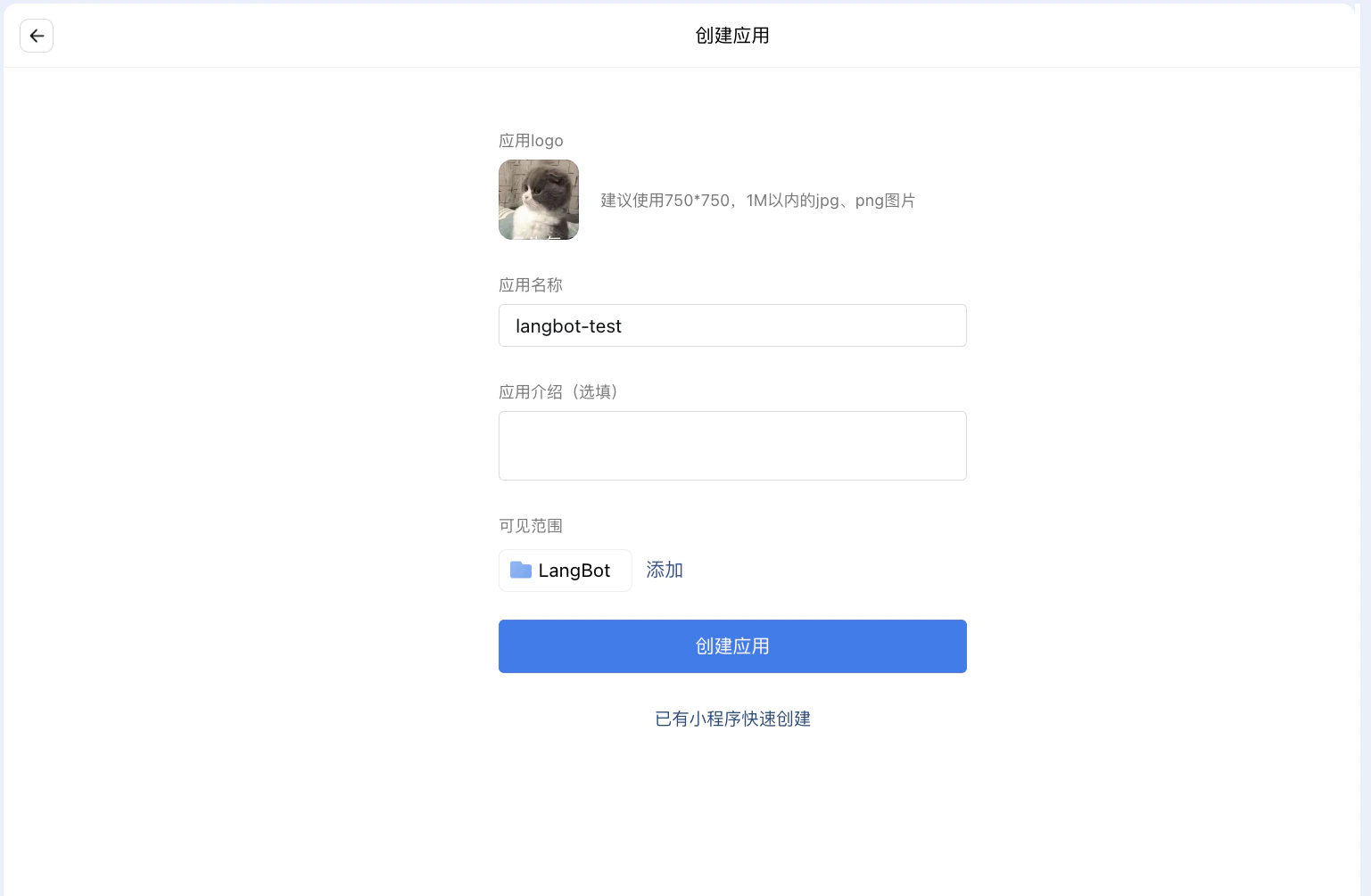Select the 可见范围 section label
Screen dimensions: 1371x896
pyautogui.click(x=530, y=526)
